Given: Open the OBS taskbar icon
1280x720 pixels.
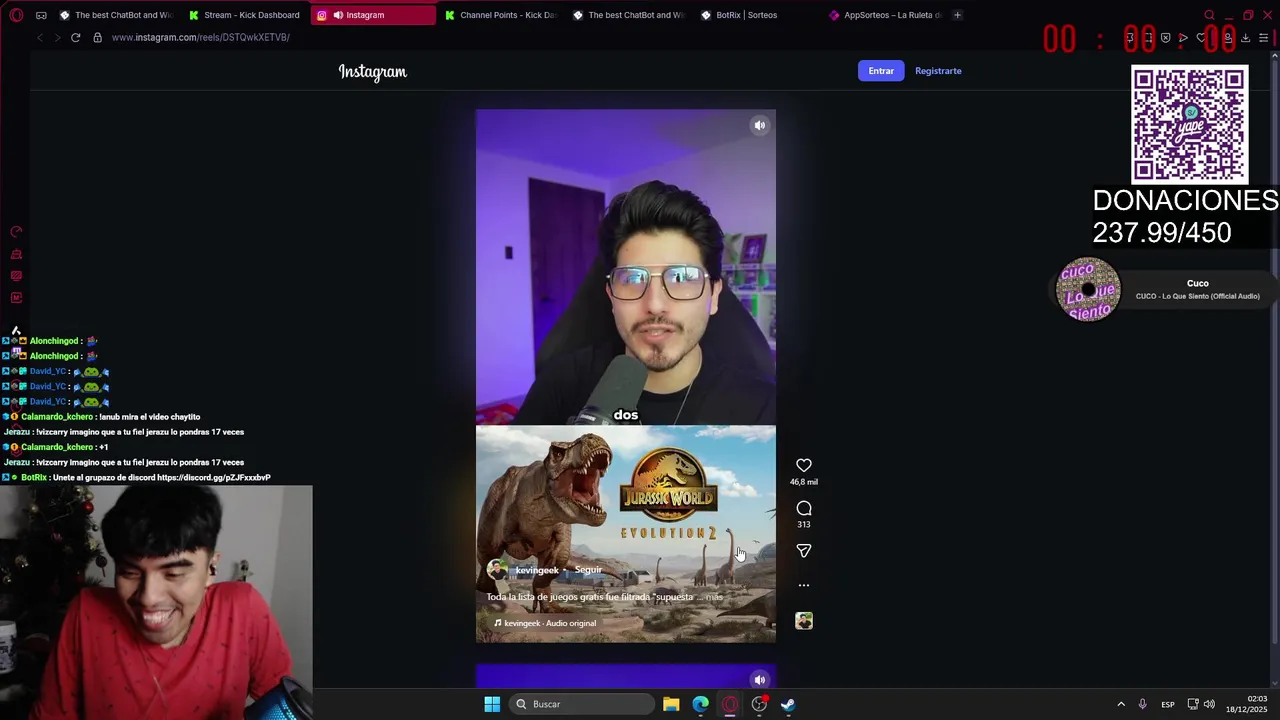Looking at the screenshot, I should 759,704.
